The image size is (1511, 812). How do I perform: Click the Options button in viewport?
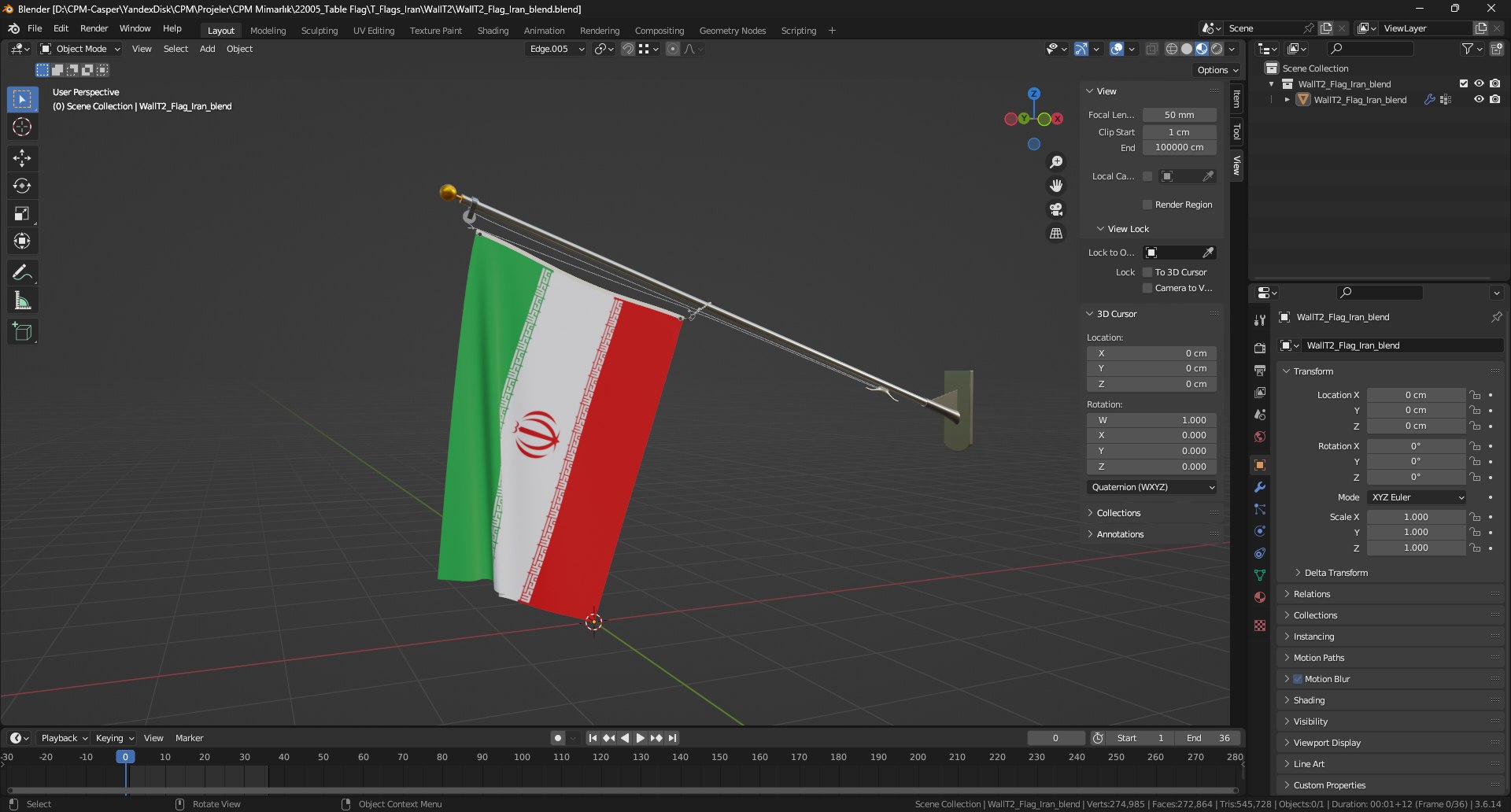1217,70
